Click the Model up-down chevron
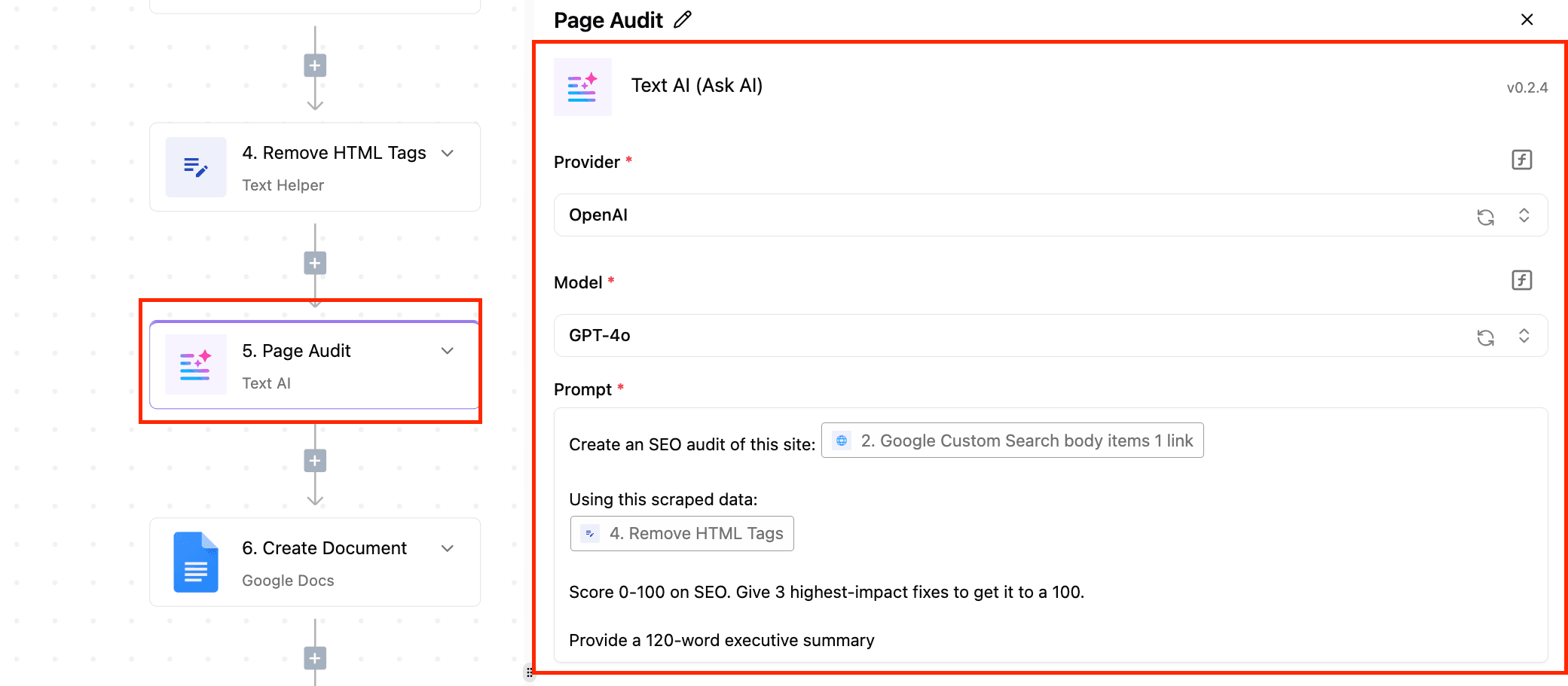The image size is (1568, 686). coord(1524,336)
